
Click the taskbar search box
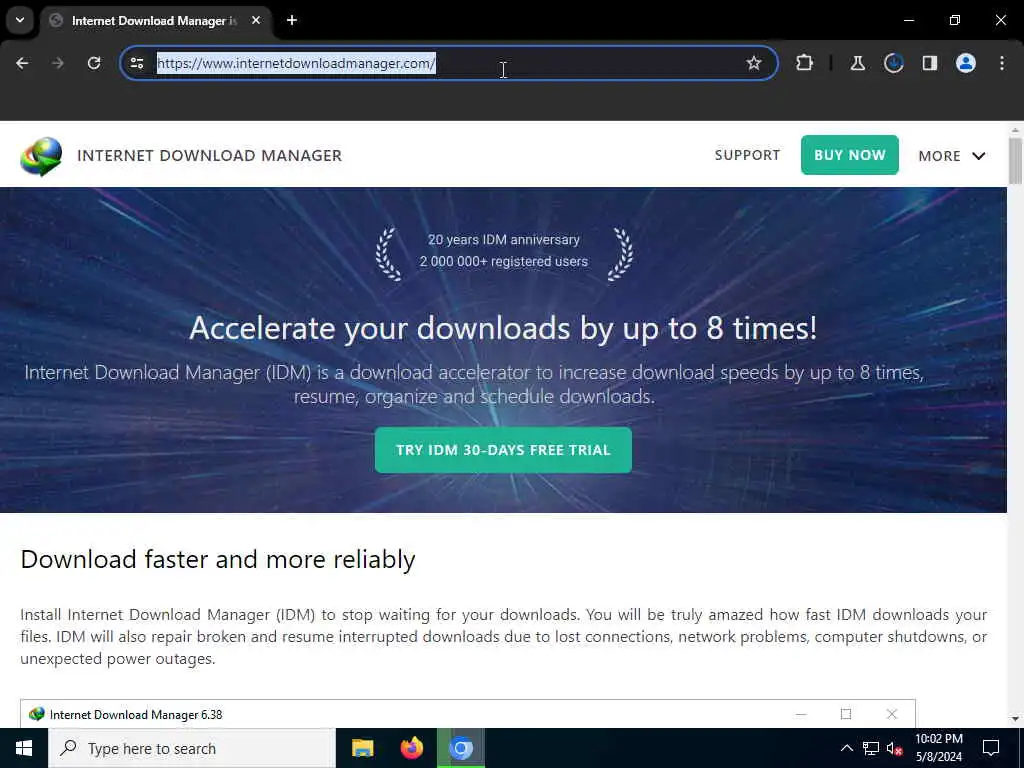point(192,748)
